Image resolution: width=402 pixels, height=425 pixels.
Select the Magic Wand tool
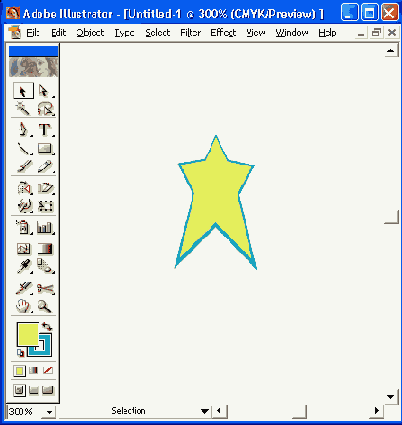pyautogui.click(x=23, y=108)
